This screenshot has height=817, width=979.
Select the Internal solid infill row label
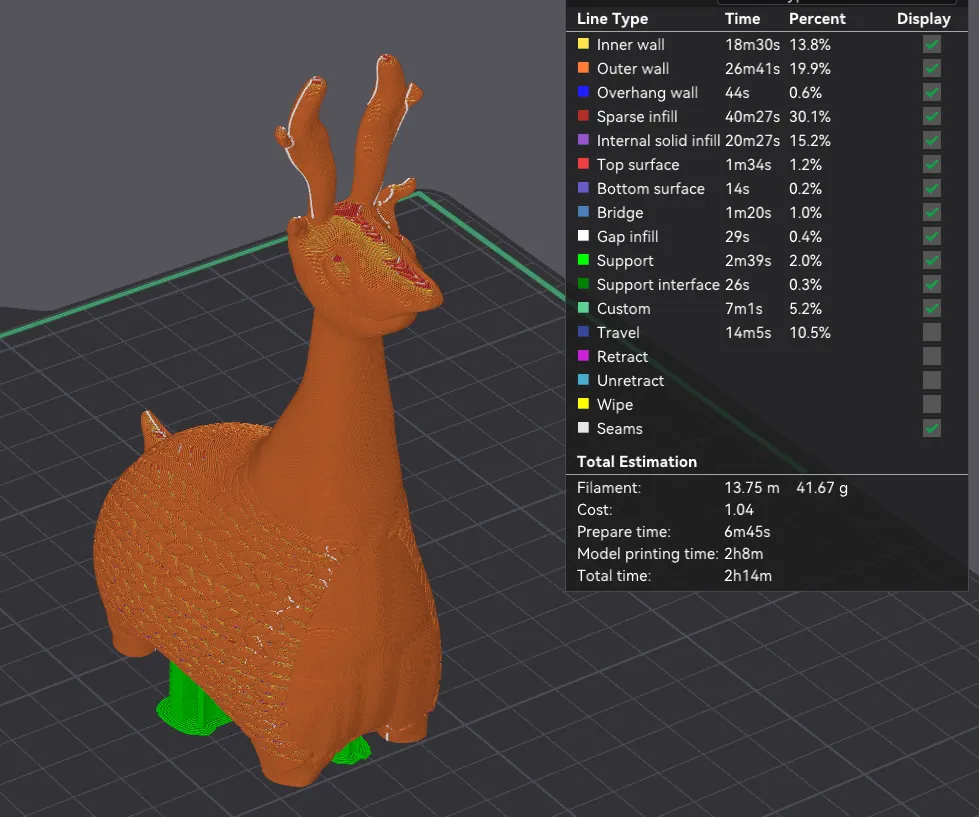658,140
